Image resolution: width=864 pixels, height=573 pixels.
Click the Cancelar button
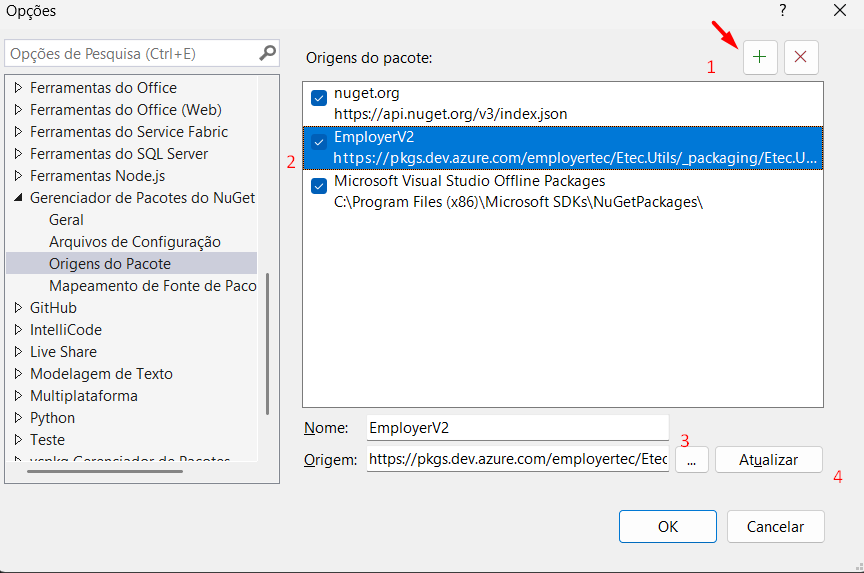(775, 527)
